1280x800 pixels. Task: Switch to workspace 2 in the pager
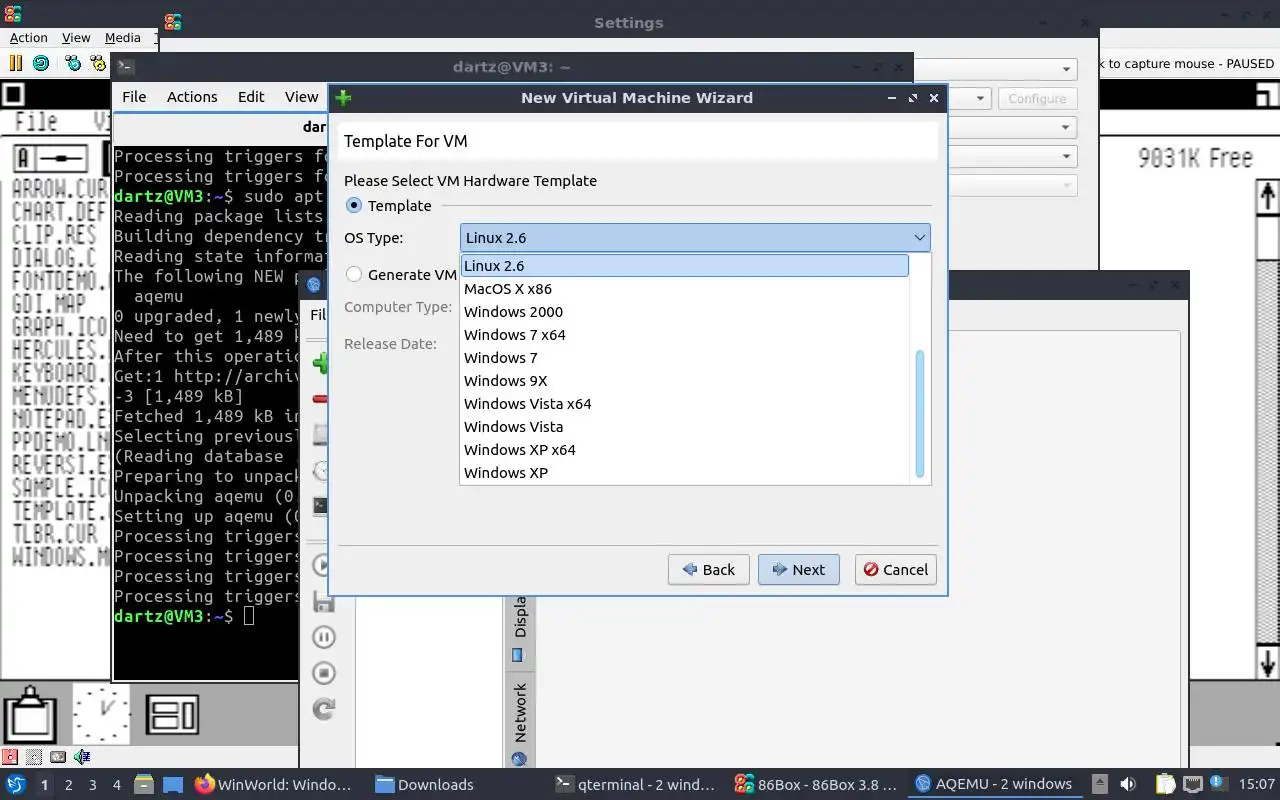(x=68, y=785)
